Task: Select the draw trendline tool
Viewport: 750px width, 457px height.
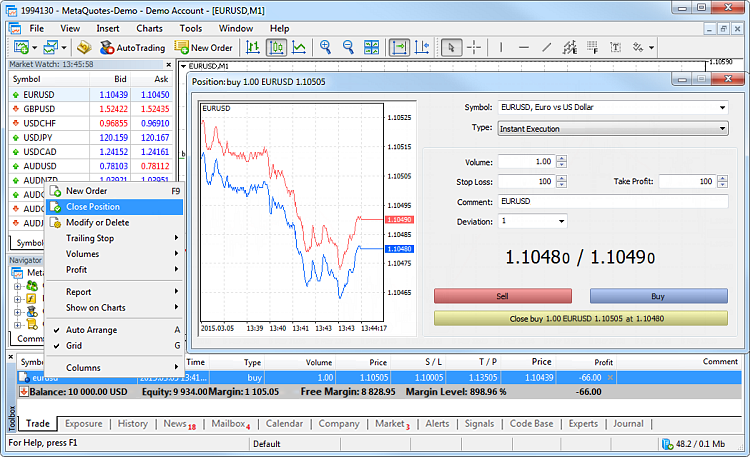Action: point(546,47)
